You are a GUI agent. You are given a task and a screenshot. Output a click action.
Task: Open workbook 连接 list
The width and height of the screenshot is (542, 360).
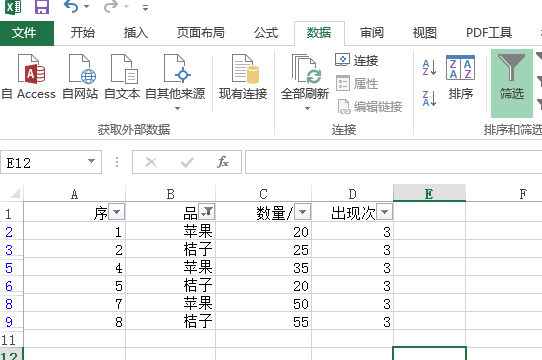point(357,61)
